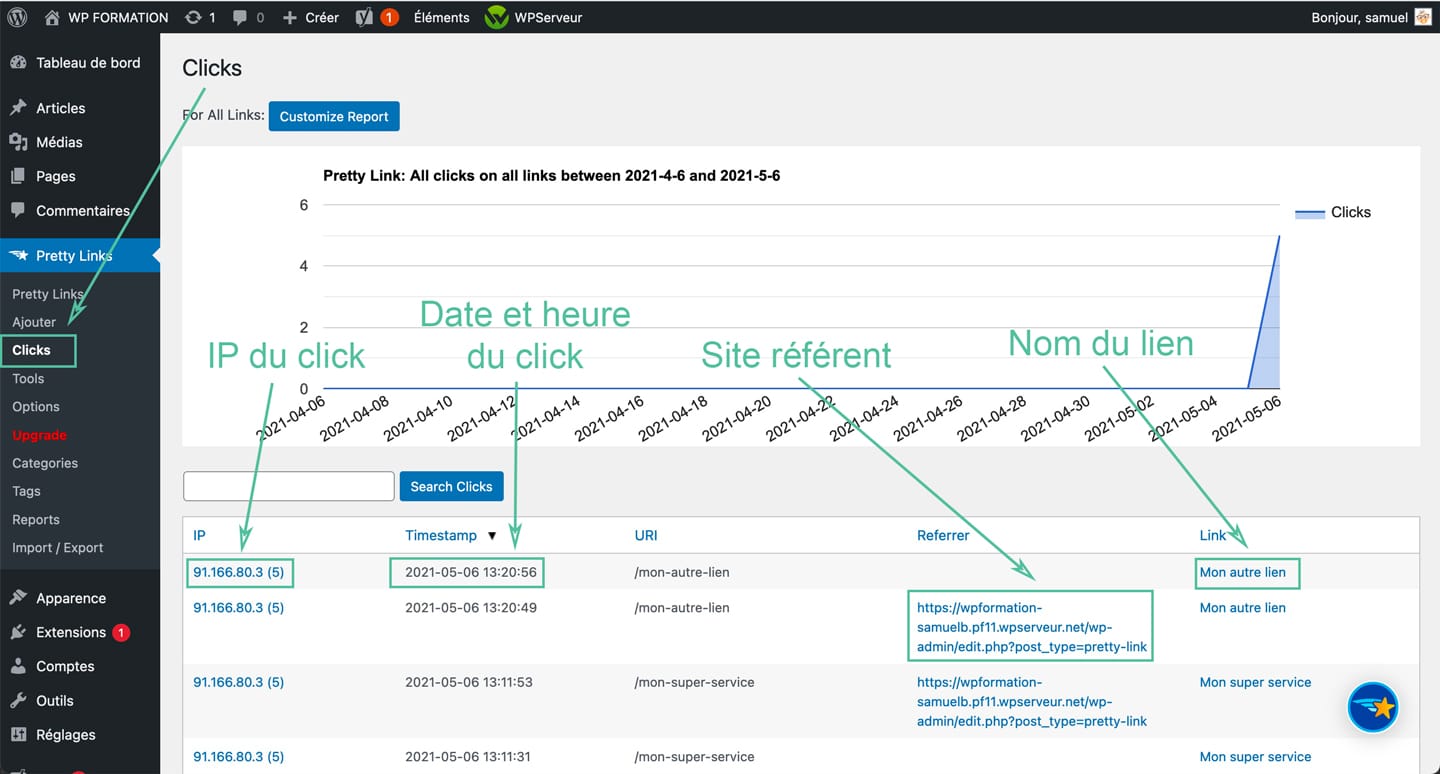The image size is (1440, 774).
Task: Click the Créer plus icon to add content
Action: point(288,16)
